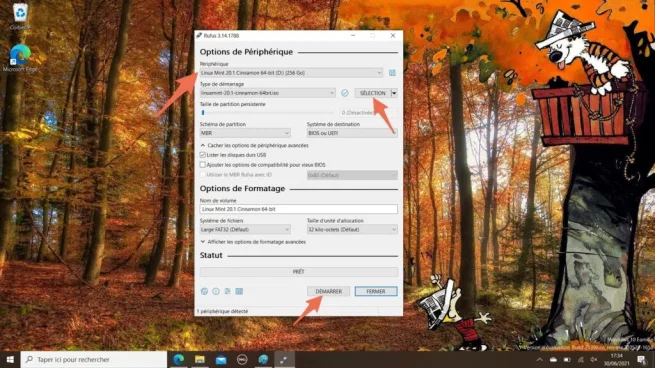Open the notification center icon
Image resolution: width=655 pixels, height=368 pixels.
pyautogui.click(x=642, y=359)
